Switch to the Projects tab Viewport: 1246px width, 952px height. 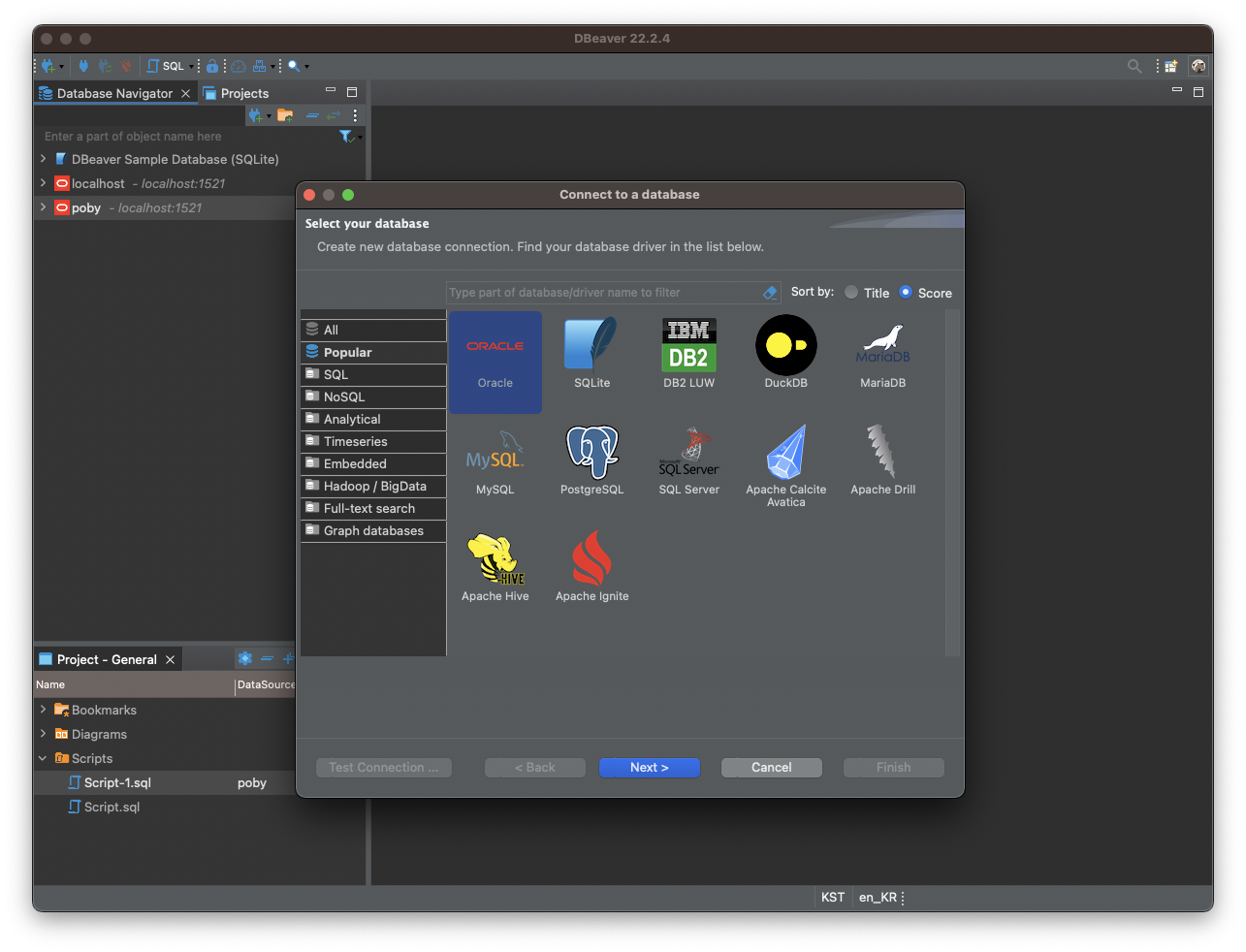pyautogui.click(x=236, y=93)
